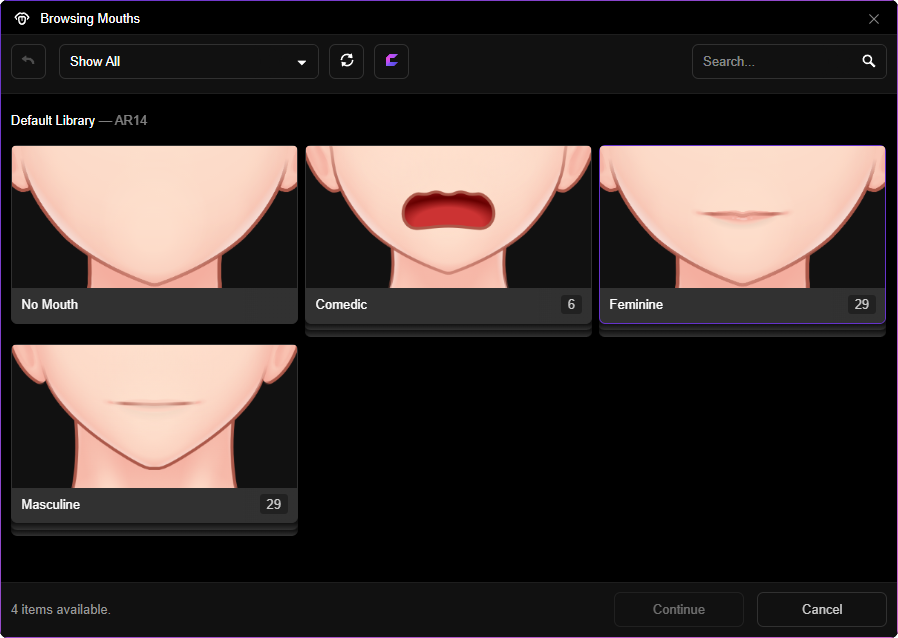Click the app logo in the title bar
Screen dimensions: 898x638
[x=22, y=19]
